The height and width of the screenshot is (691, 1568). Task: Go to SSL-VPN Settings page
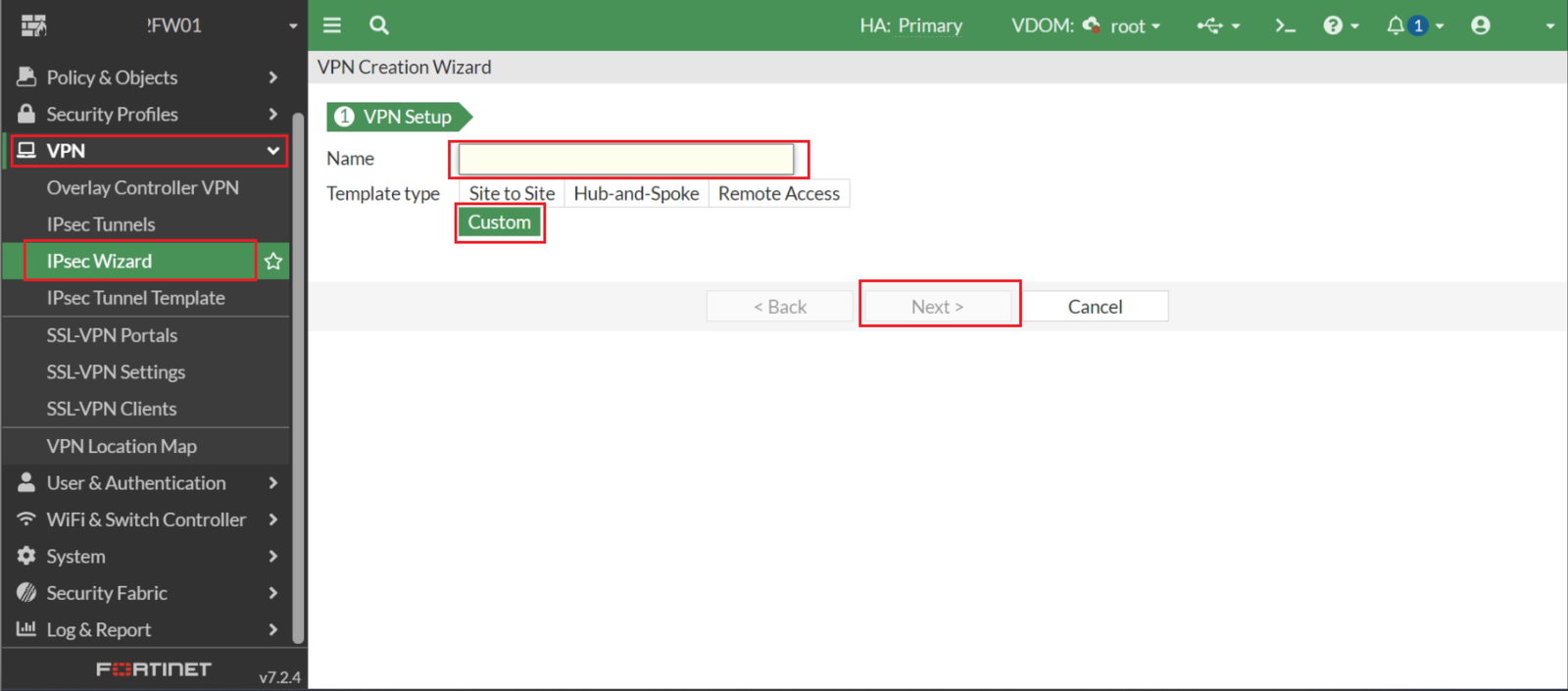[116, 372]
